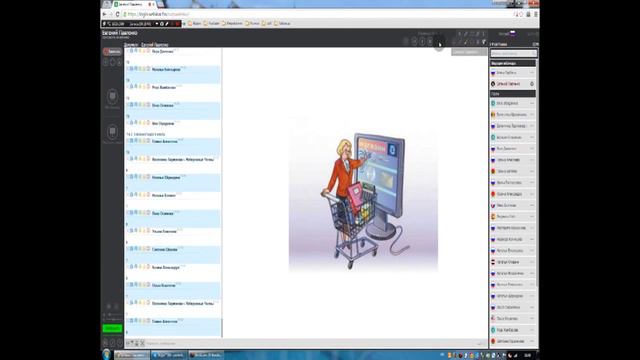Screen dimensions: 640x360
Task: Click the red record button in the left sidebar
Action: click(x=112, y=52)
